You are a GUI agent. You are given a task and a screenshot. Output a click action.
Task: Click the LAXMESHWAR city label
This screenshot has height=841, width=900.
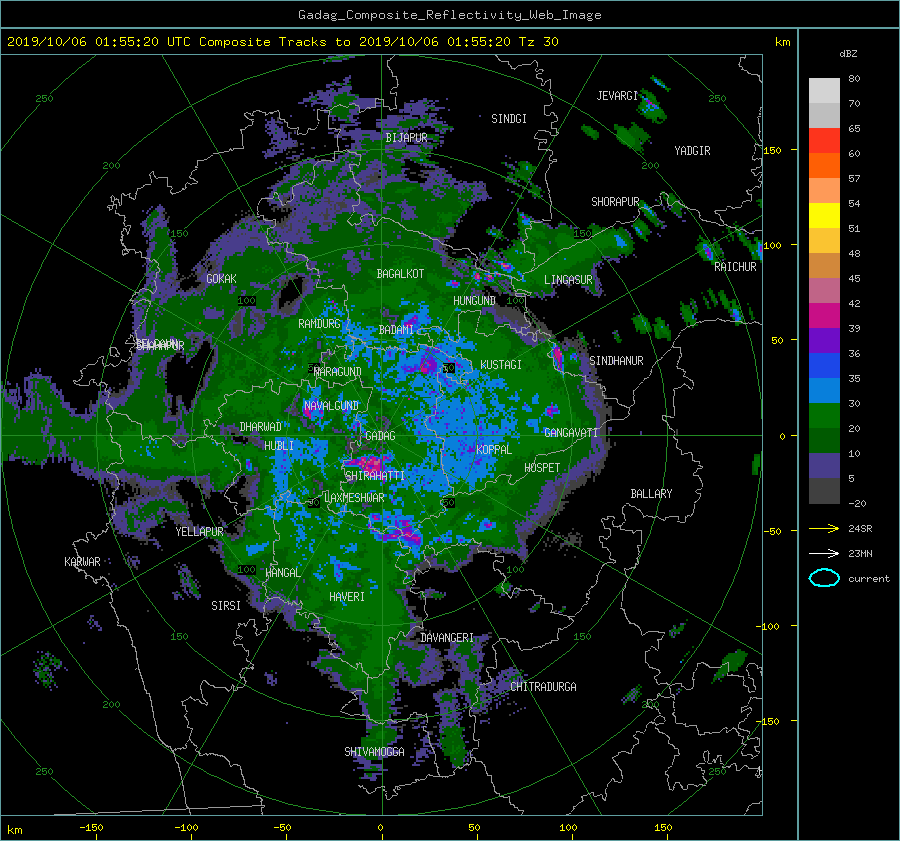[354, 498]
